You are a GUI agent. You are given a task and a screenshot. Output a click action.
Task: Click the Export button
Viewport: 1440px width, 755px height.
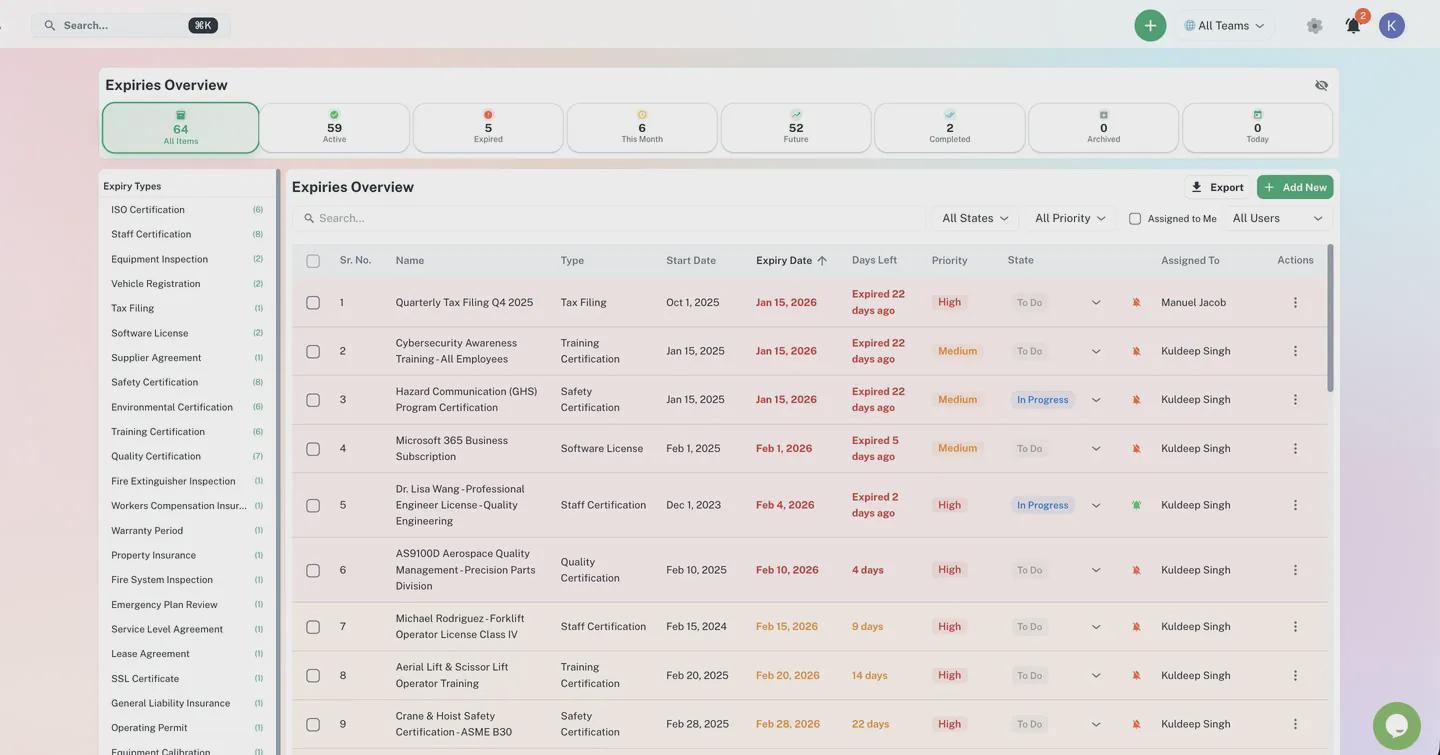[1217, 187]
